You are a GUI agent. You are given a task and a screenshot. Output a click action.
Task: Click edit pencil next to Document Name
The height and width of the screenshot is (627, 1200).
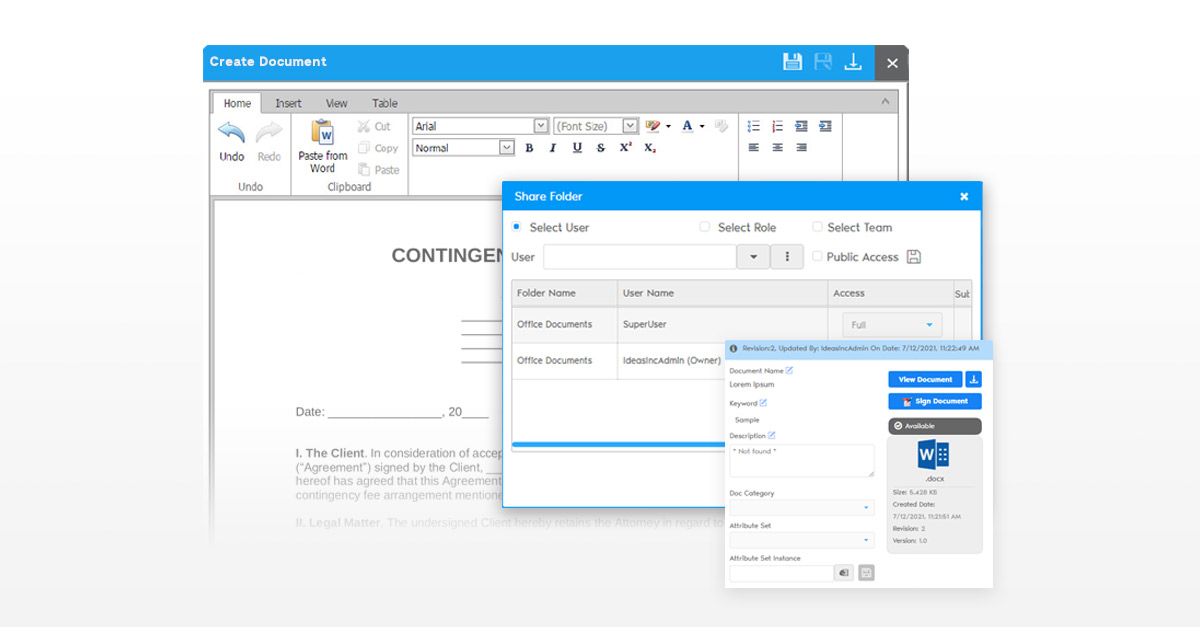(x=789, y=370)
